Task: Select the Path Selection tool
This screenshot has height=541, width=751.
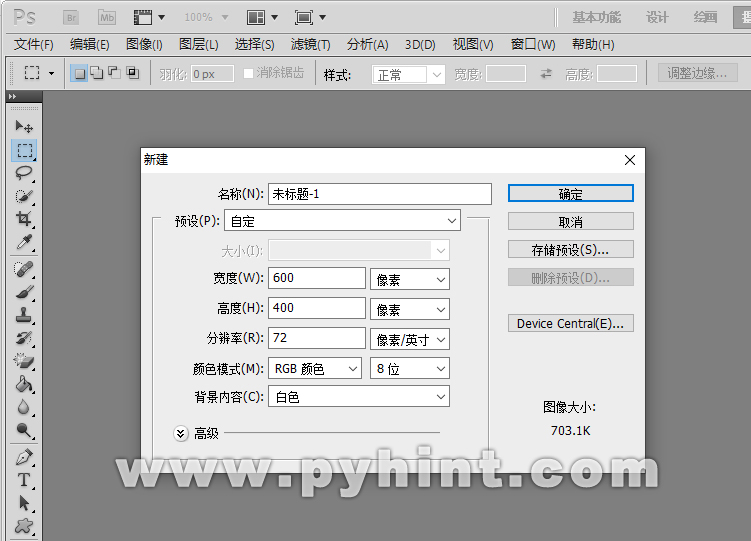Action: coord(24,503)
